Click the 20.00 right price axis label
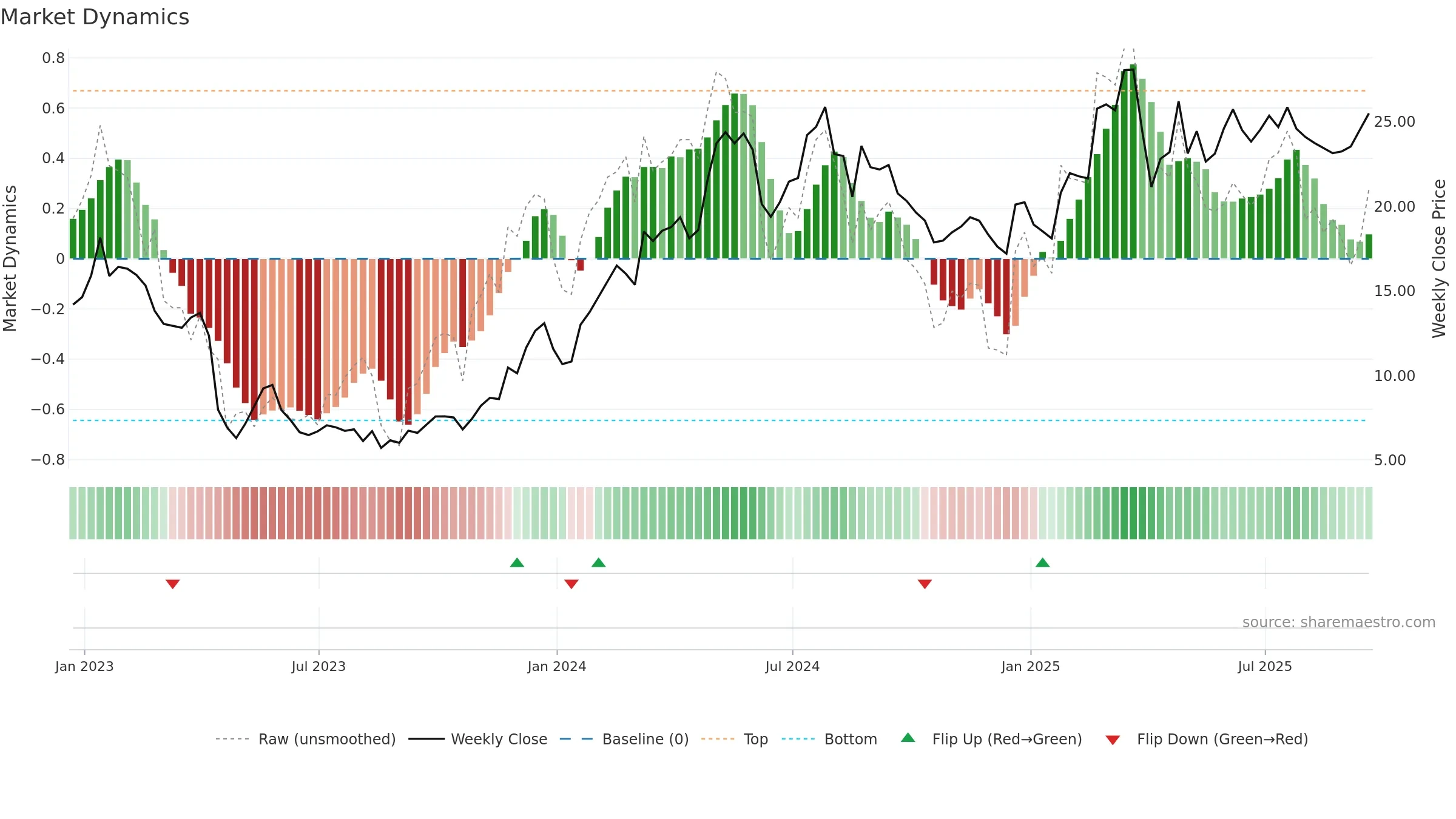 pos(1395,207)
